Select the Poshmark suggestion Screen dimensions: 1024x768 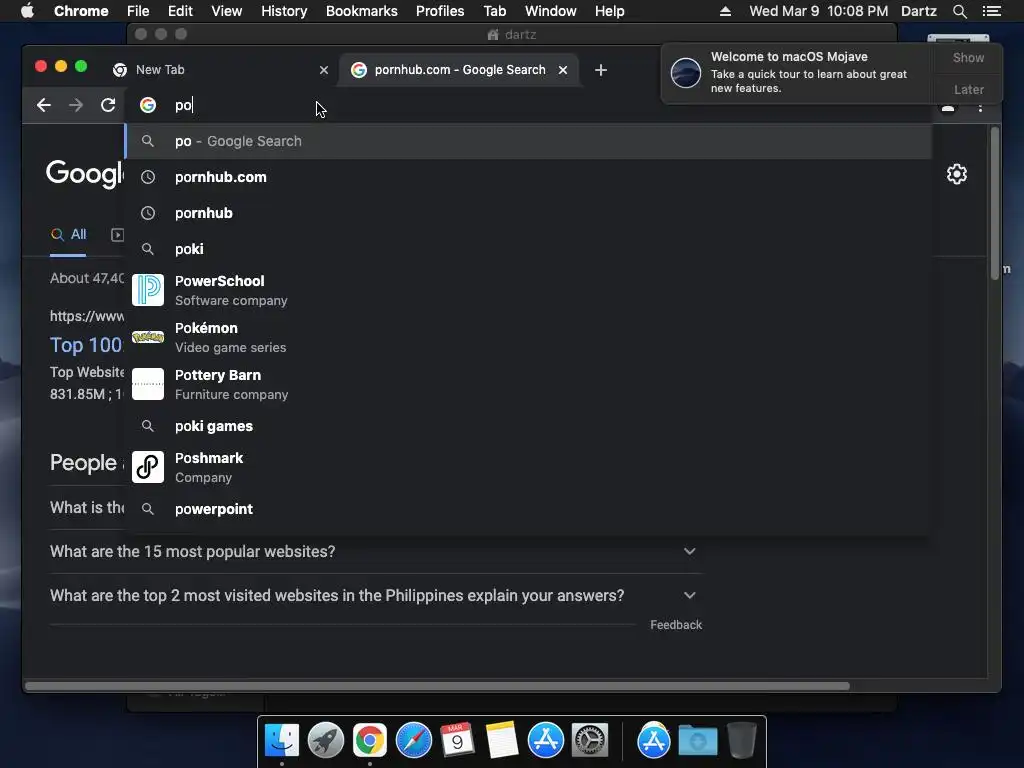point(528,468)
